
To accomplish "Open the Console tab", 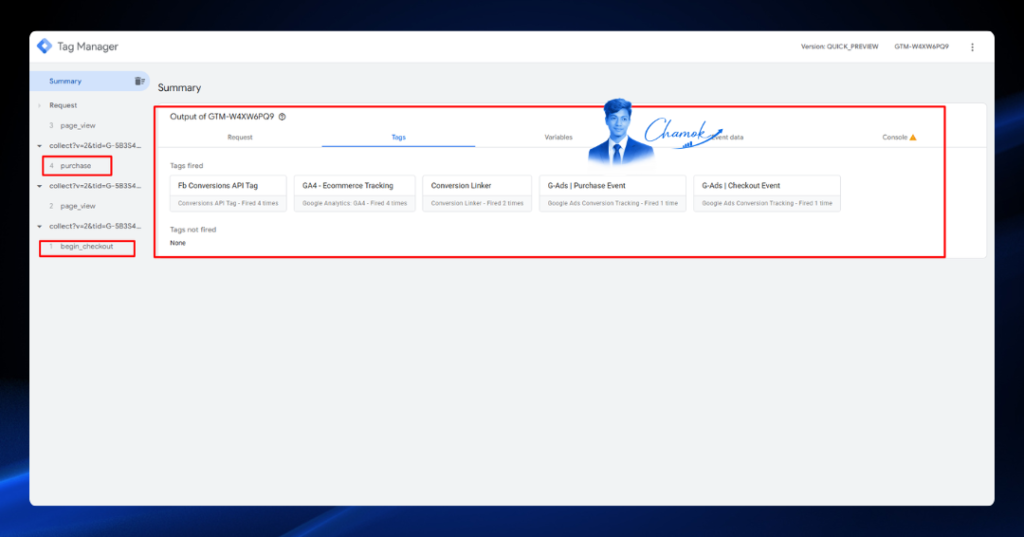I will pyautogui.click(x=895, y=137).
